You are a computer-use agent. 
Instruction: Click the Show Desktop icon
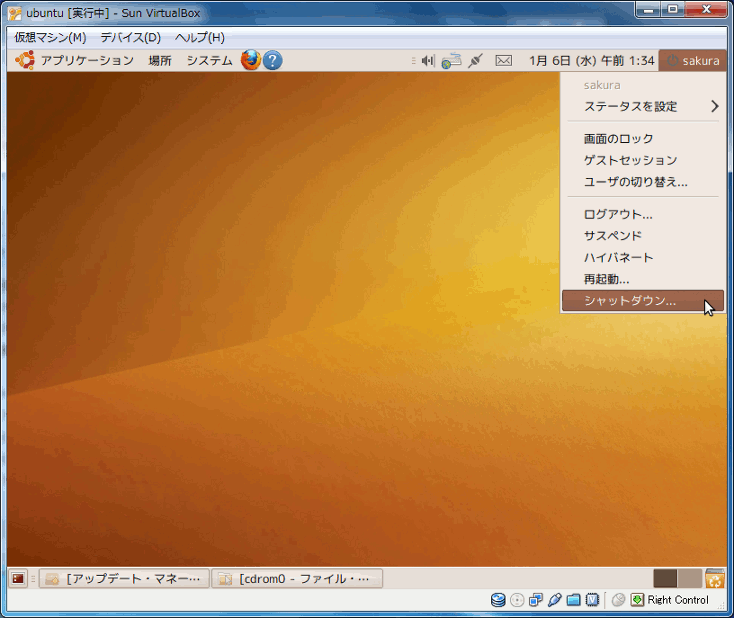point(18,578)
